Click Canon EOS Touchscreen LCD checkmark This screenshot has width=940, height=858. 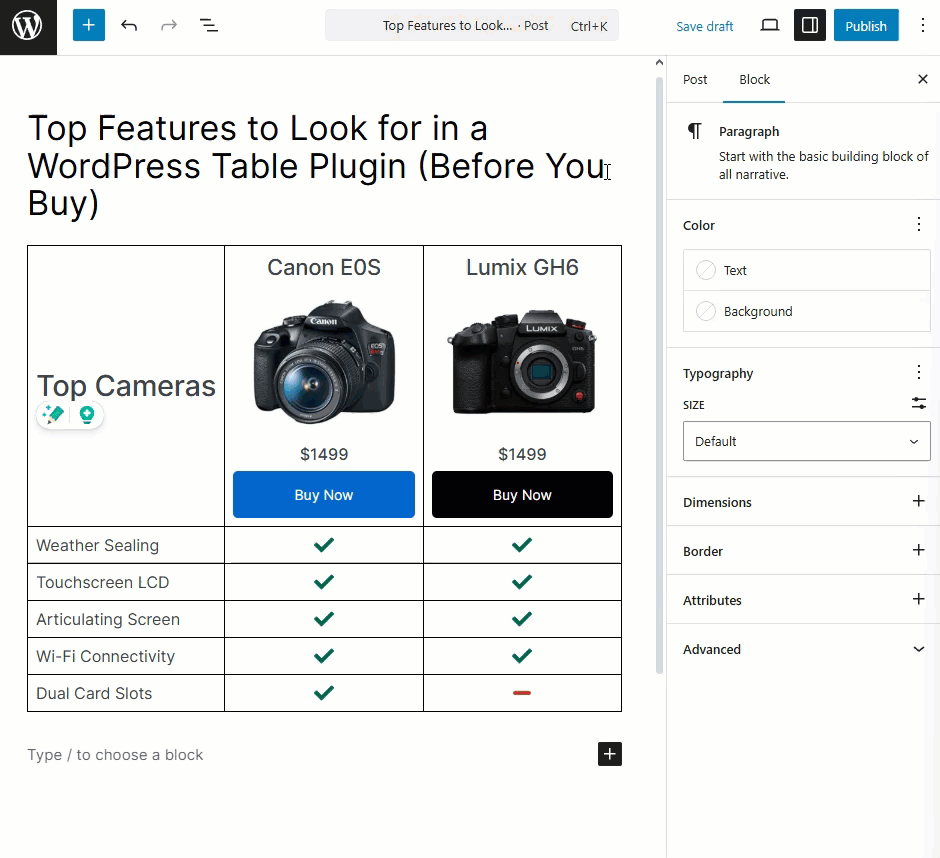click(x=324, y=582)
